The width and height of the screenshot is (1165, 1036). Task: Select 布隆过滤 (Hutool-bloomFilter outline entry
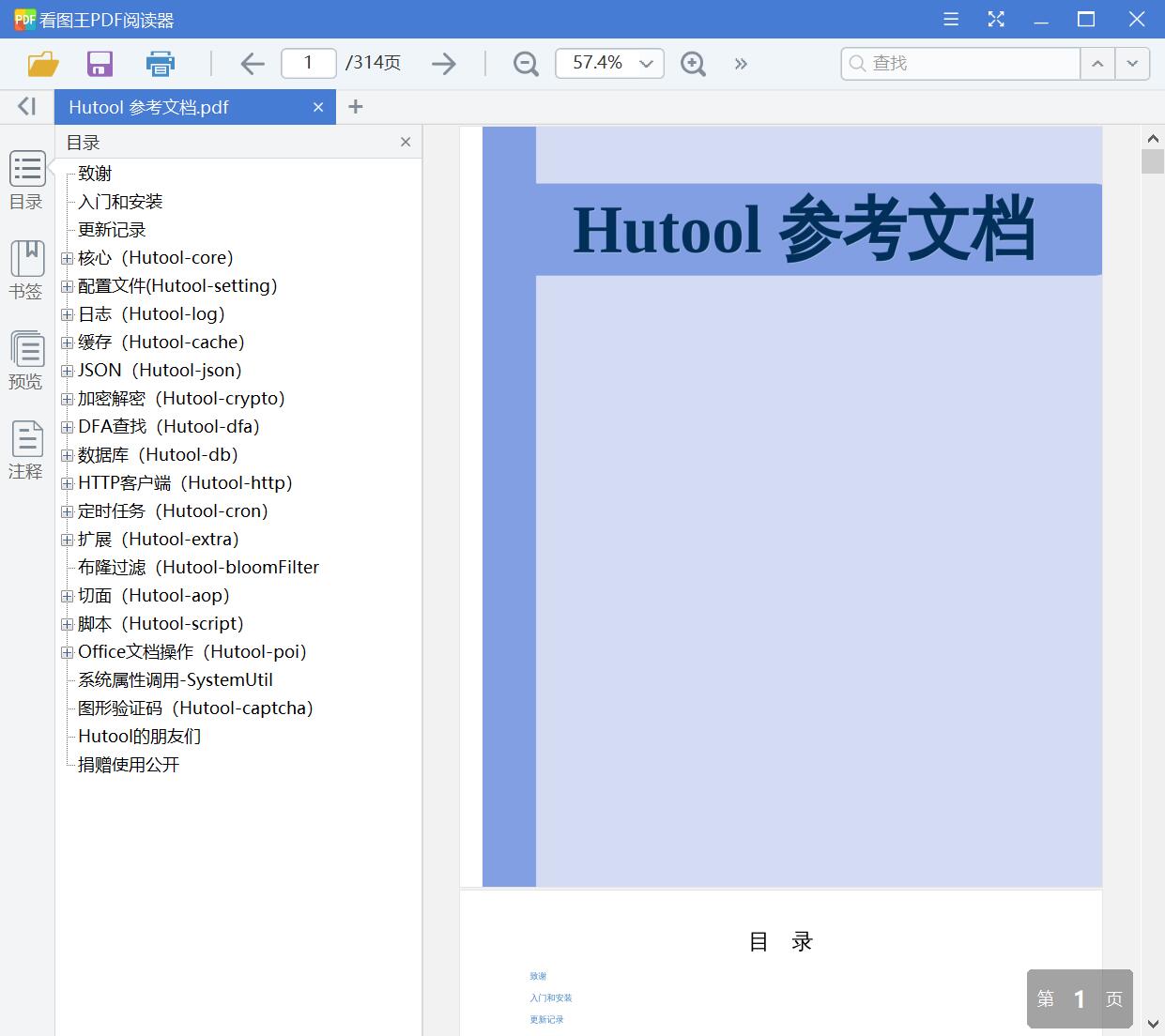pyautogui.click(x=198, y=568)
